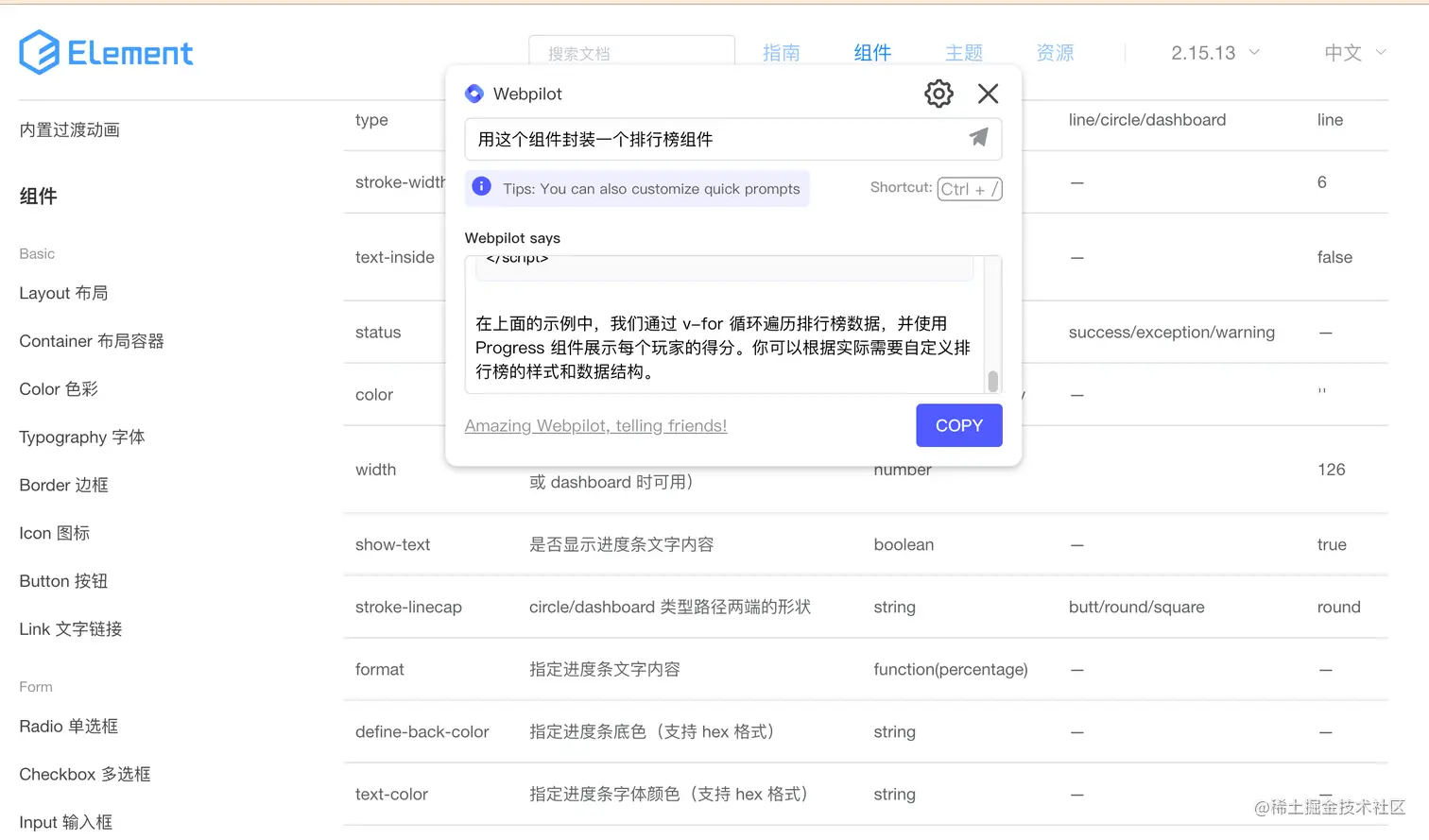This screenshot has width=1429, height=840.
Task: Open Checkbox 多选框 page
Action: point(85,775)
